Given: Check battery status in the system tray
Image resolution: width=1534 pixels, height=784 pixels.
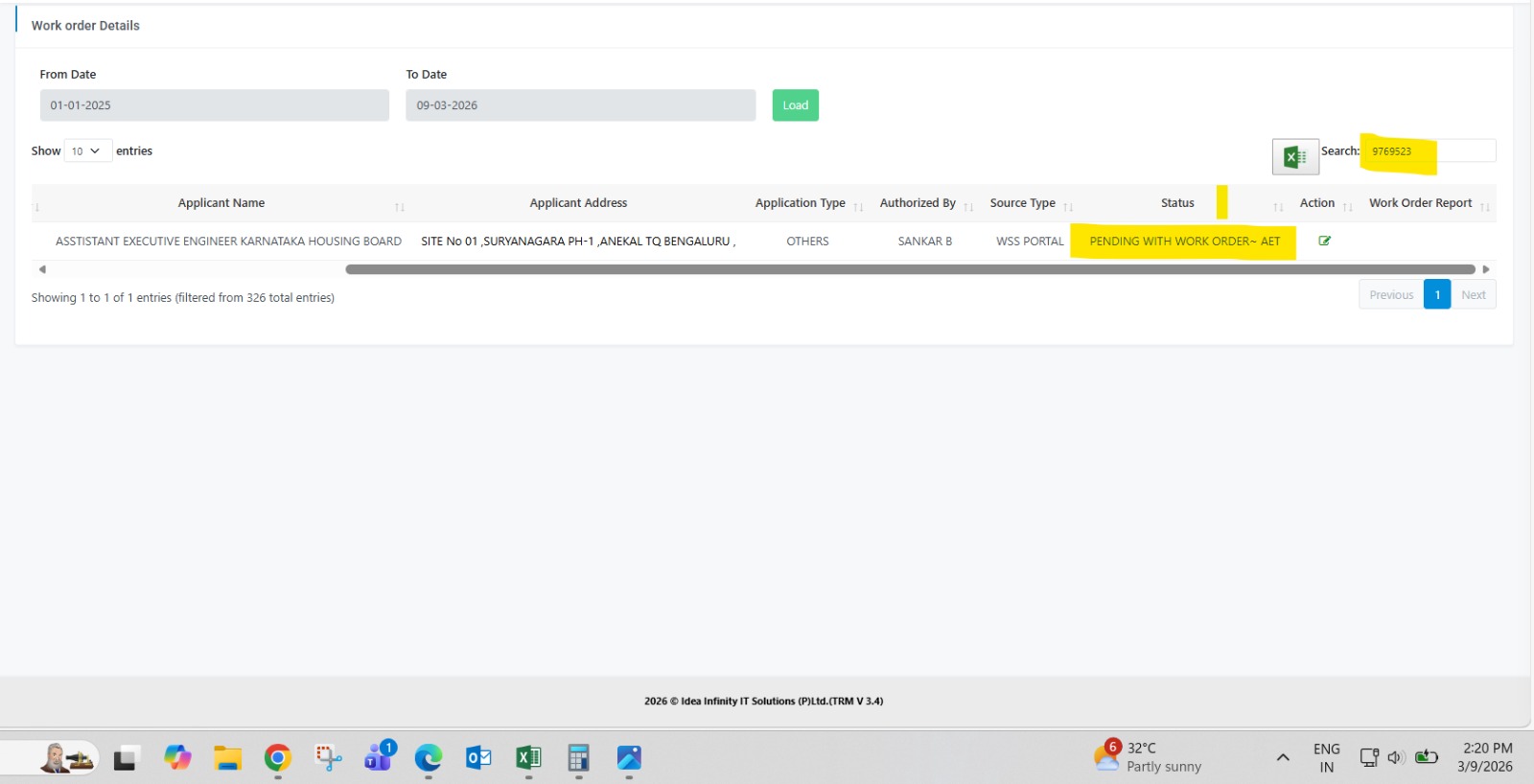Looking at the screenshot, I should 1427,757.
